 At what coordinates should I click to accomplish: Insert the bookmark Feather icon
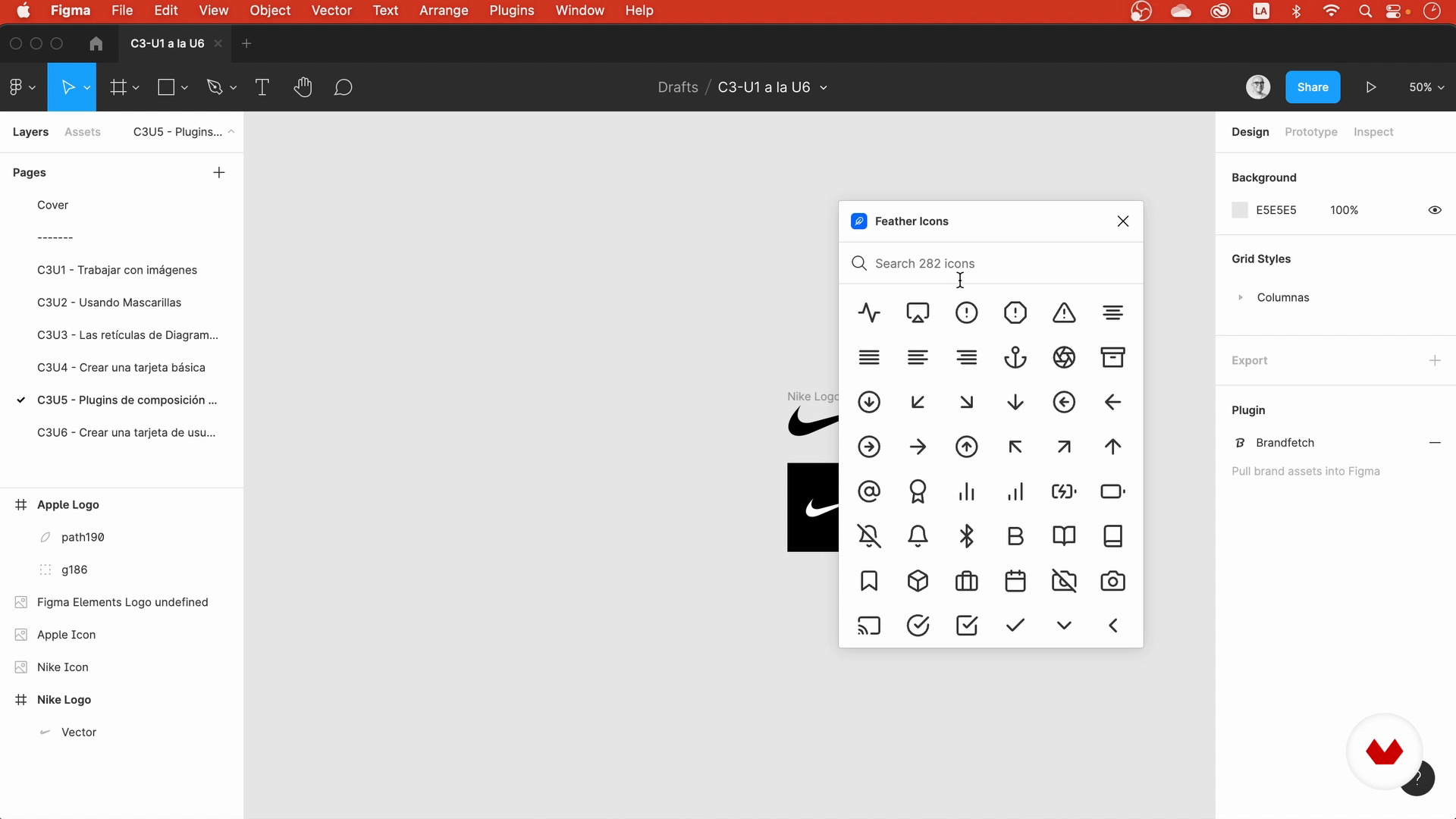point(869,581)
